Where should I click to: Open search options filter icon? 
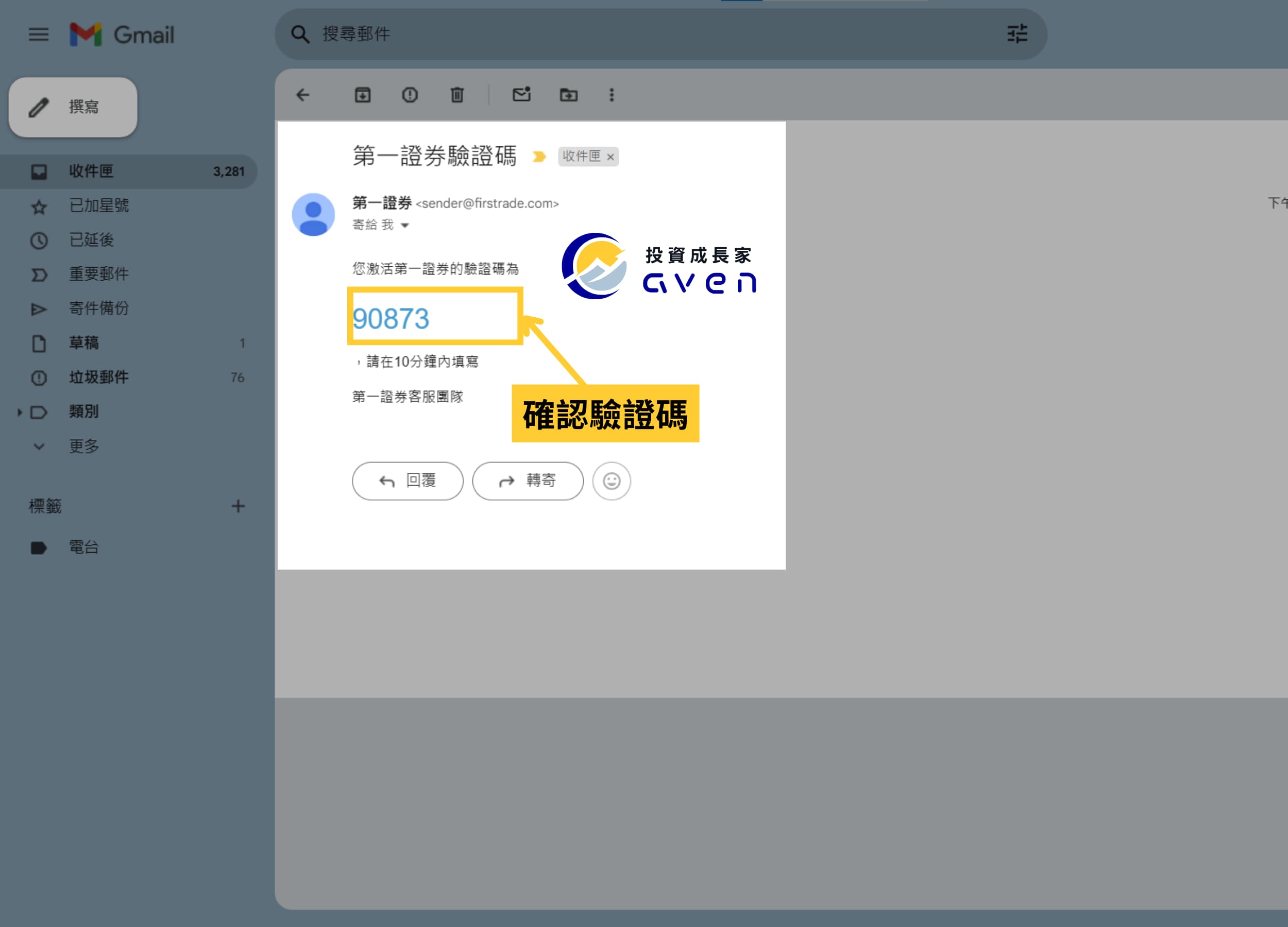(x=1016, y=34)
